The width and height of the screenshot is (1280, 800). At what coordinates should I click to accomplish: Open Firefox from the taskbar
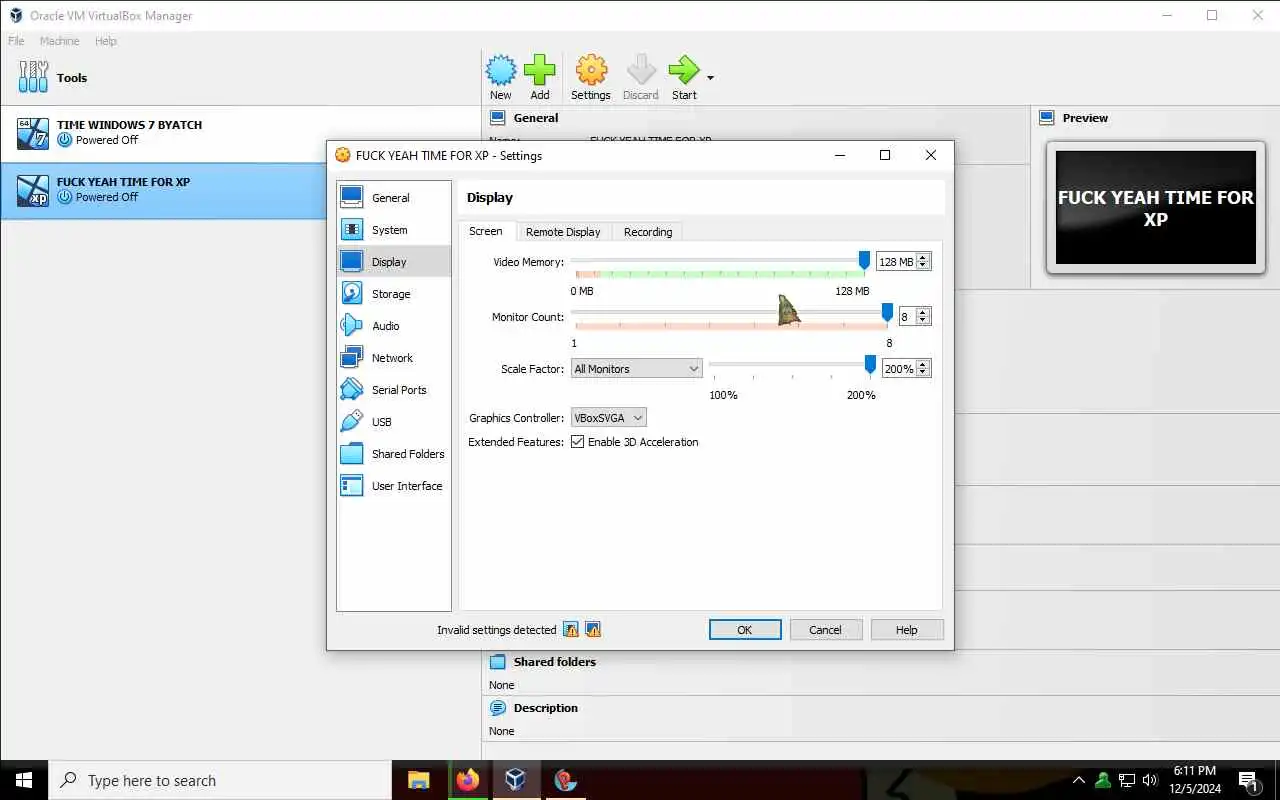[467, 780]
